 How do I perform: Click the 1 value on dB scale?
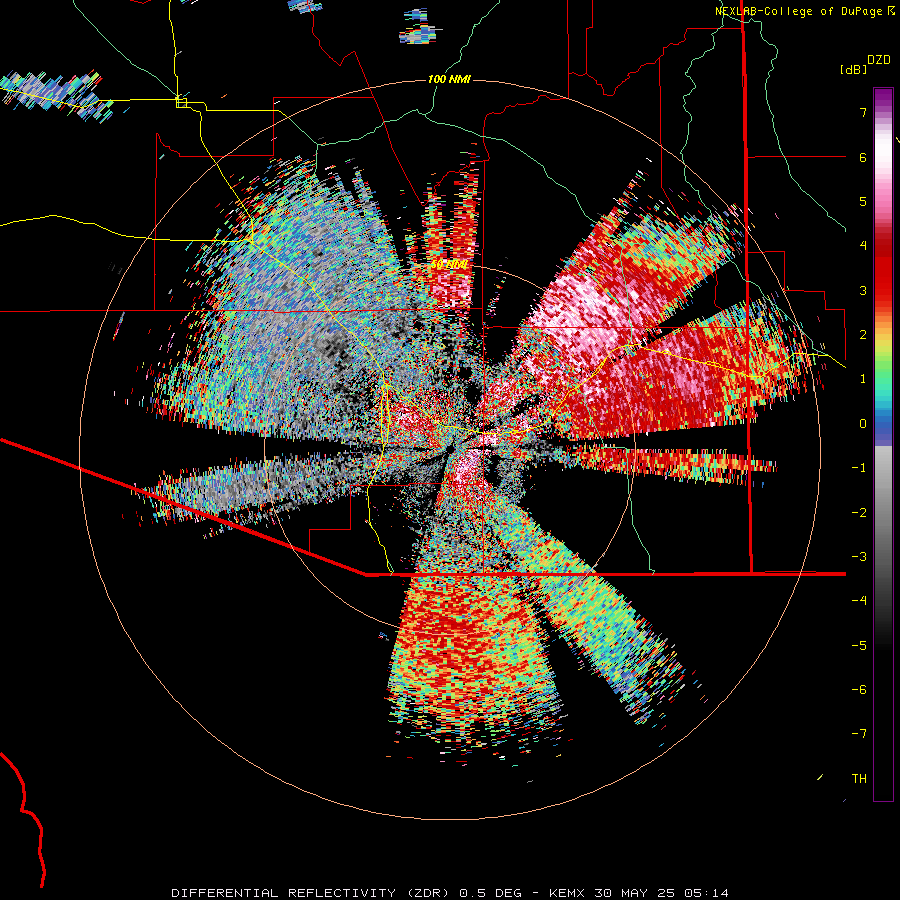pyautogui.click(x=863, y=379)
